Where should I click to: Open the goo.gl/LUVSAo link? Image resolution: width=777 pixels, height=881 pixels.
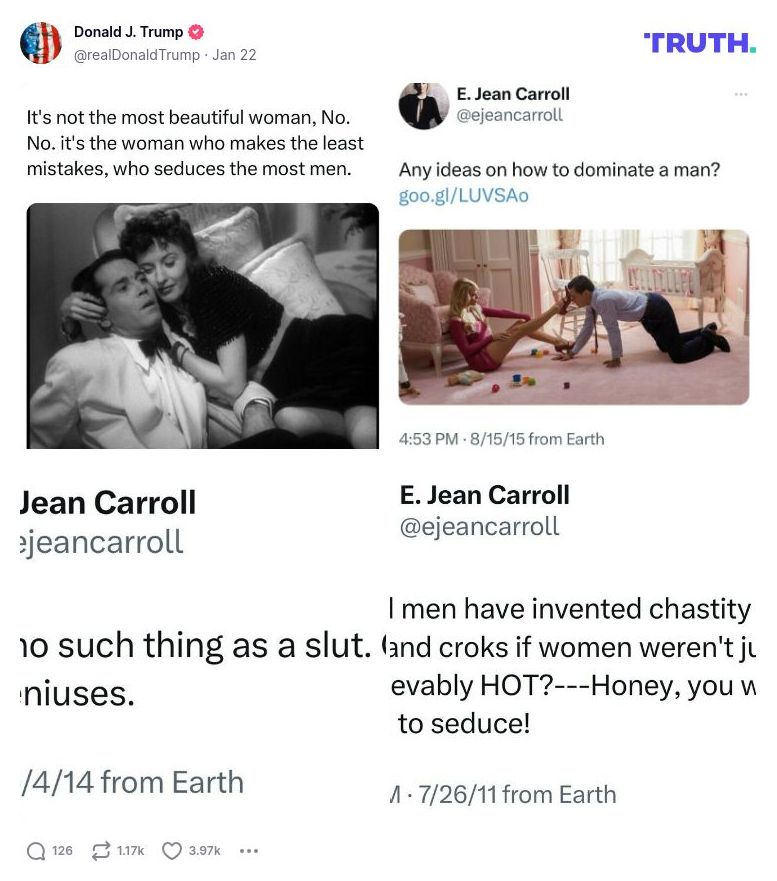pos(463,196)
